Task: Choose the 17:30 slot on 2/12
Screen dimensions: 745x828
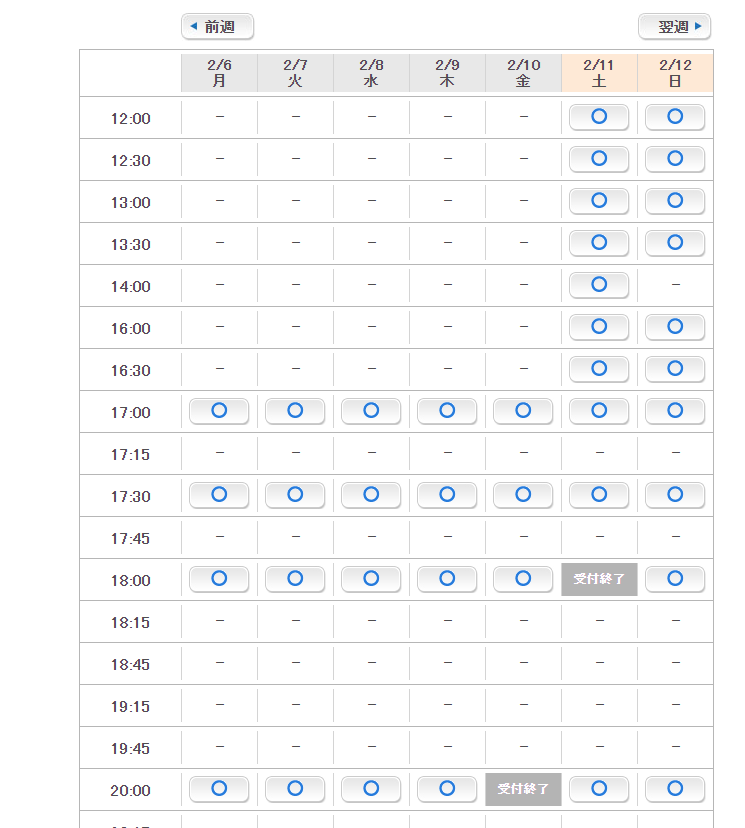Action: tap(675, 495)
